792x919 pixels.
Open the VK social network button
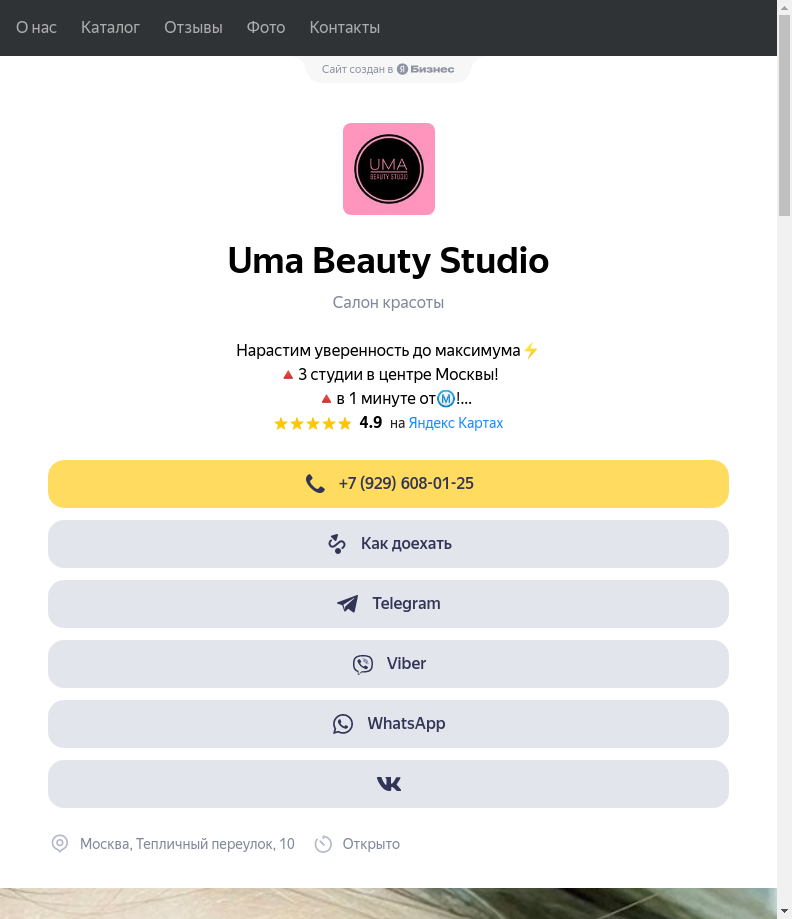388,784
